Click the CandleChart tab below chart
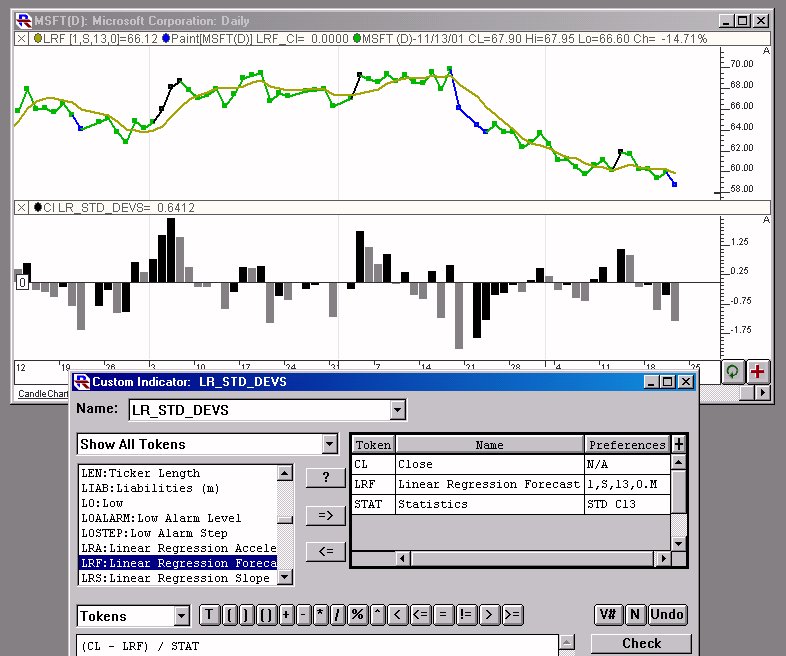Viewport: 786px width, 656px height. pos(43,393)
